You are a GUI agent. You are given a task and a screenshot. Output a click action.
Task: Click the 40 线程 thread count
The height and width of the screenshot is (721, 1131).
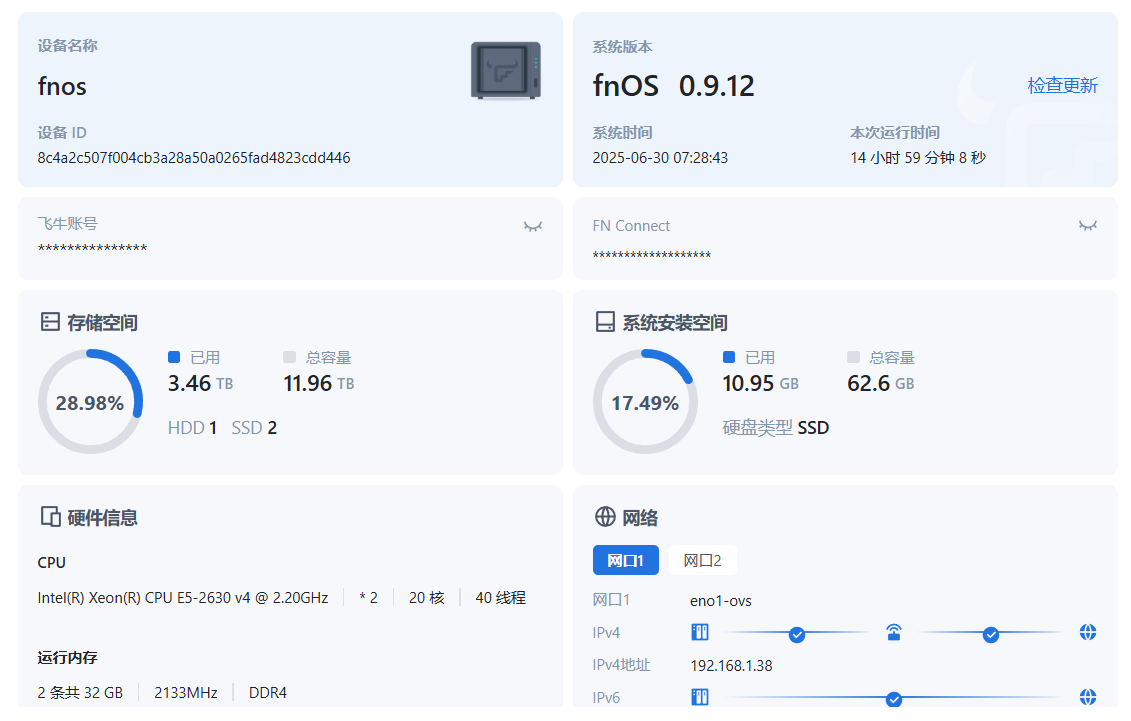click(x=501, y=598)
